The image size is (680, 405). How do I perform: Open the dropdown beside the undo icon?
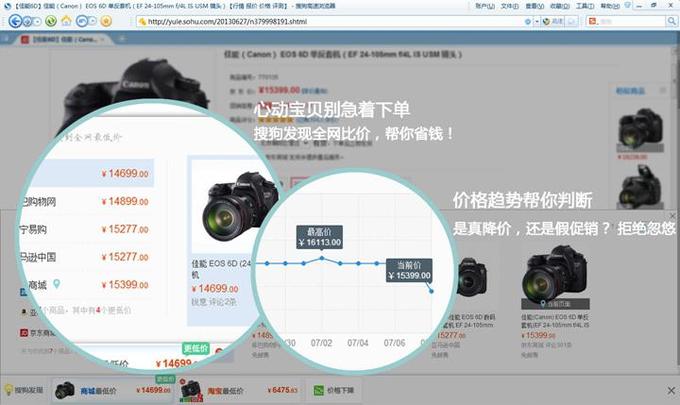93,21
